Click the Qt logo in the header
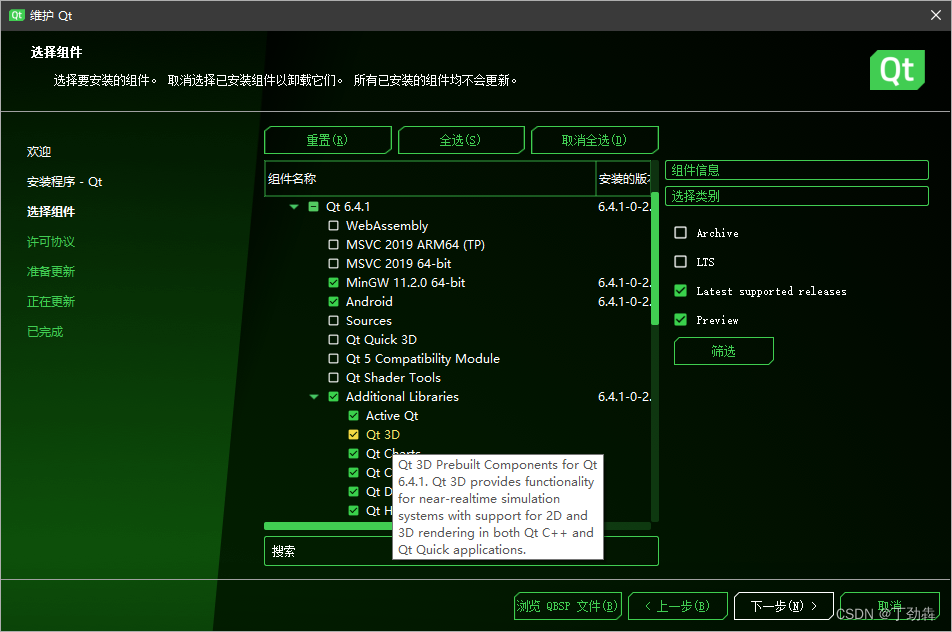 coord(897,70)
